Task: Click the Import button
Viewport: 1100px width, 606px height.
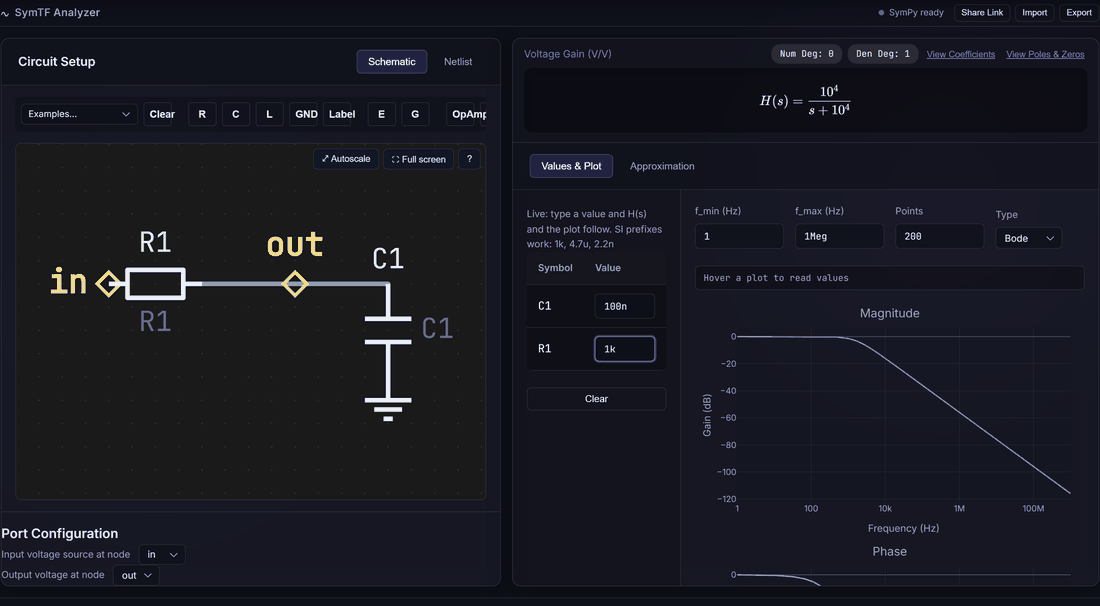Action: 1034,13
